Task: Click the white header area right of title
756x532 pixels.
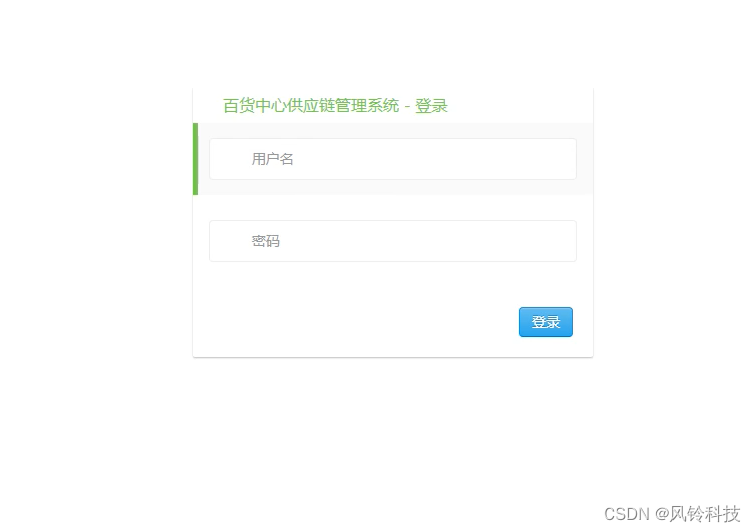Action: pos(521,106)
